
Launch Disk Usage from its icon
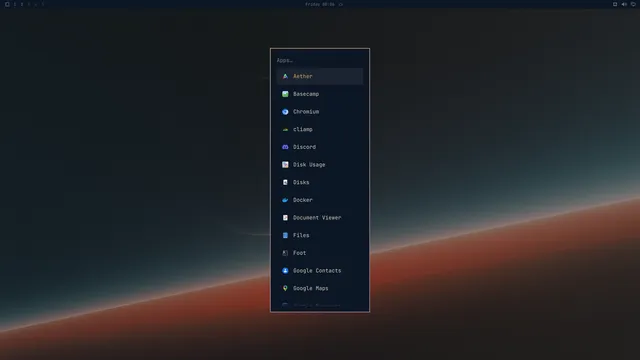coord(285,164)
